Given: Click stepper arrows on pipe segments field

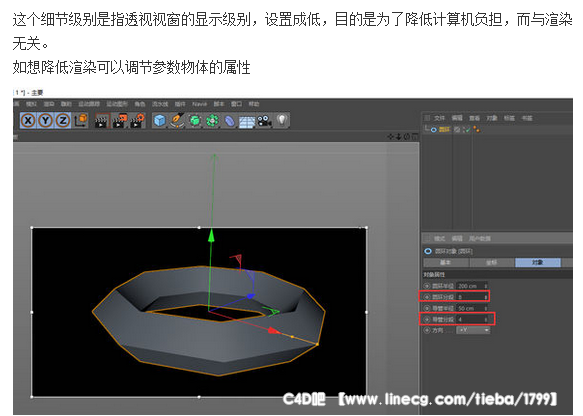Looking at the screenshot, I should tap(486, 319).
